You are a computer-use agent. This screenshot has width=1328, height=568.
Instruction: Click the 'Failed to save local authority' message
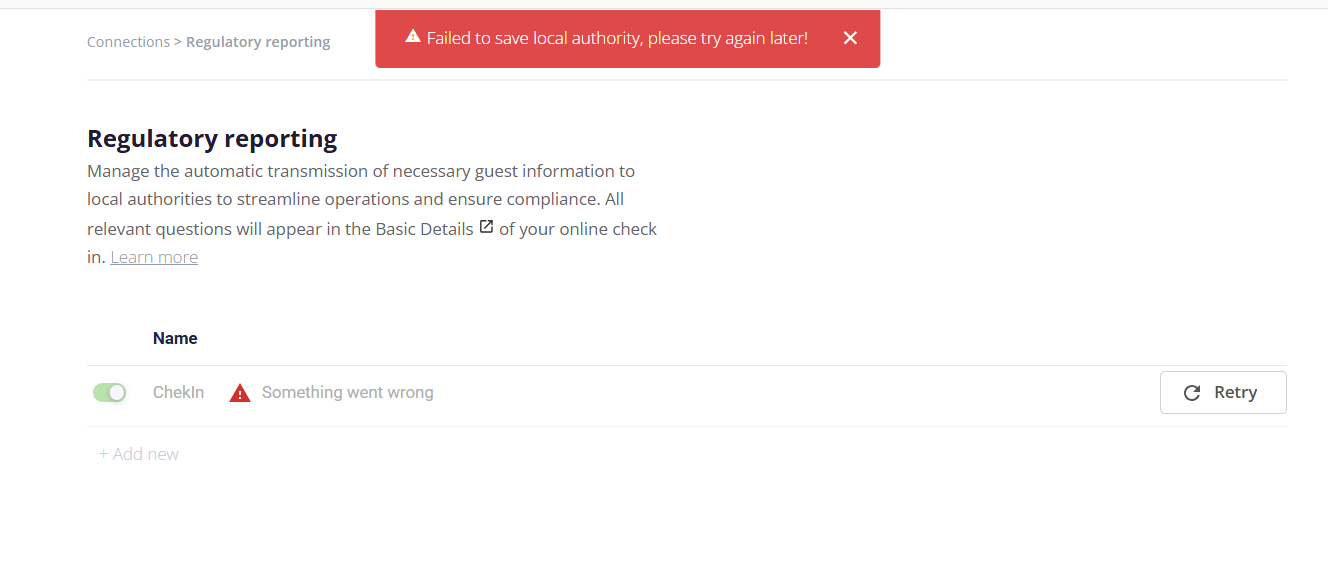[x=617, y=38]
